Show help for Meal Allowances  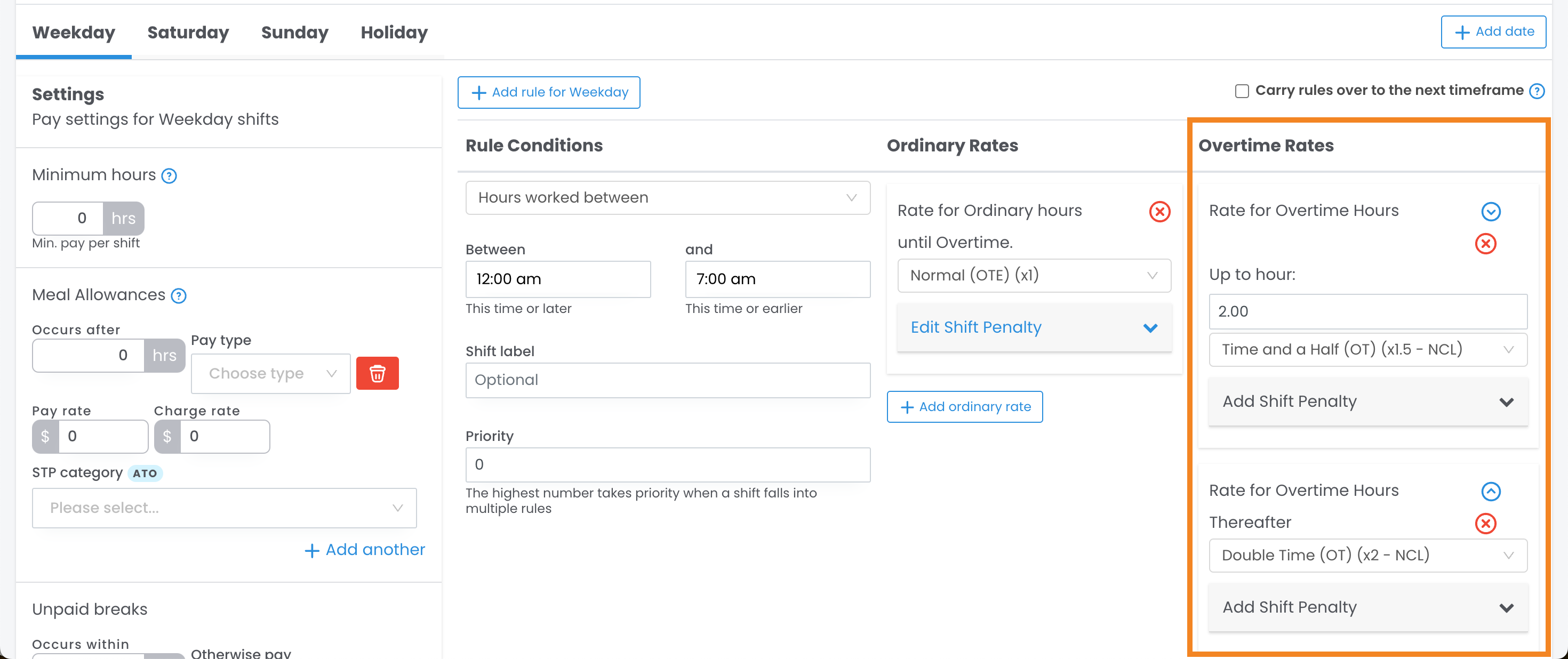coord(178,296)
